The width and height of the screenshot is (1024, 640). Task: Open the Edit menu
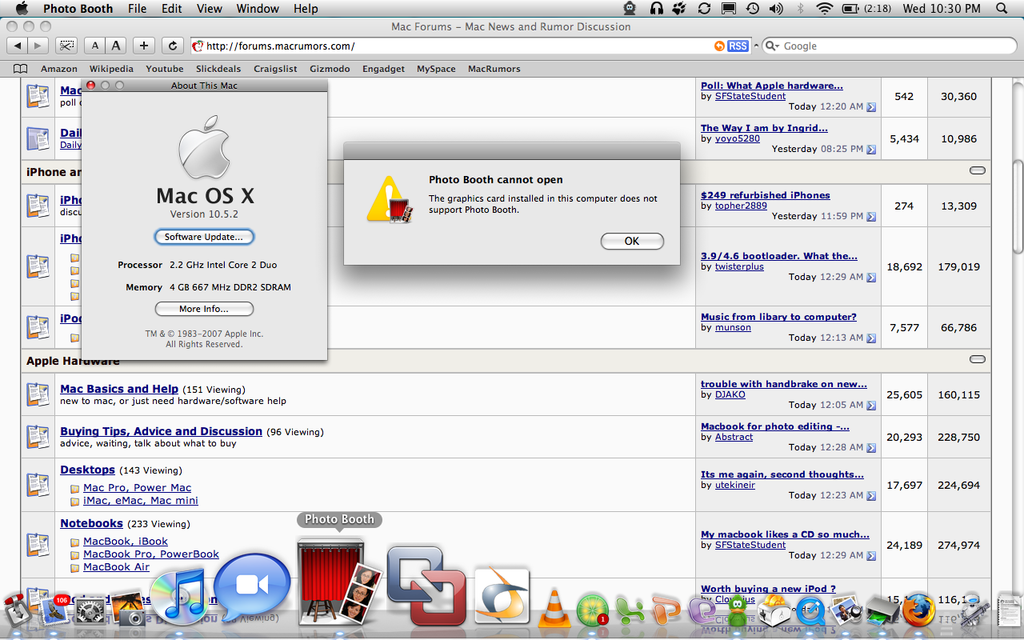point(172,8)
